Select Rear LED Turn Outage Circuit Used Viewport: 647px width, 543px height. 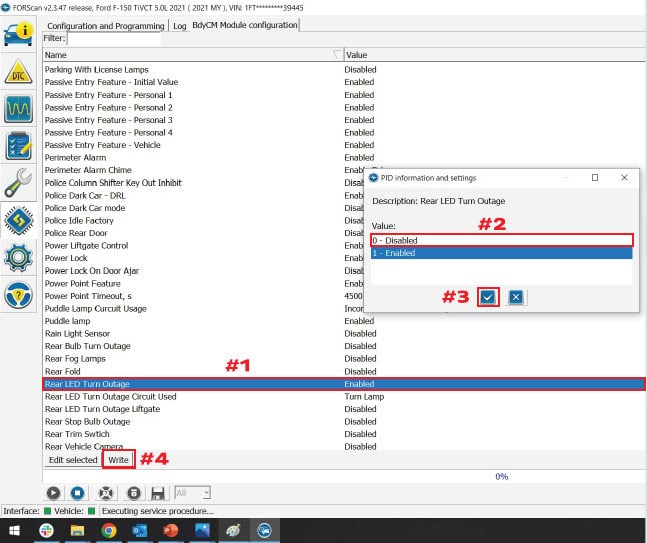(344, 397)
